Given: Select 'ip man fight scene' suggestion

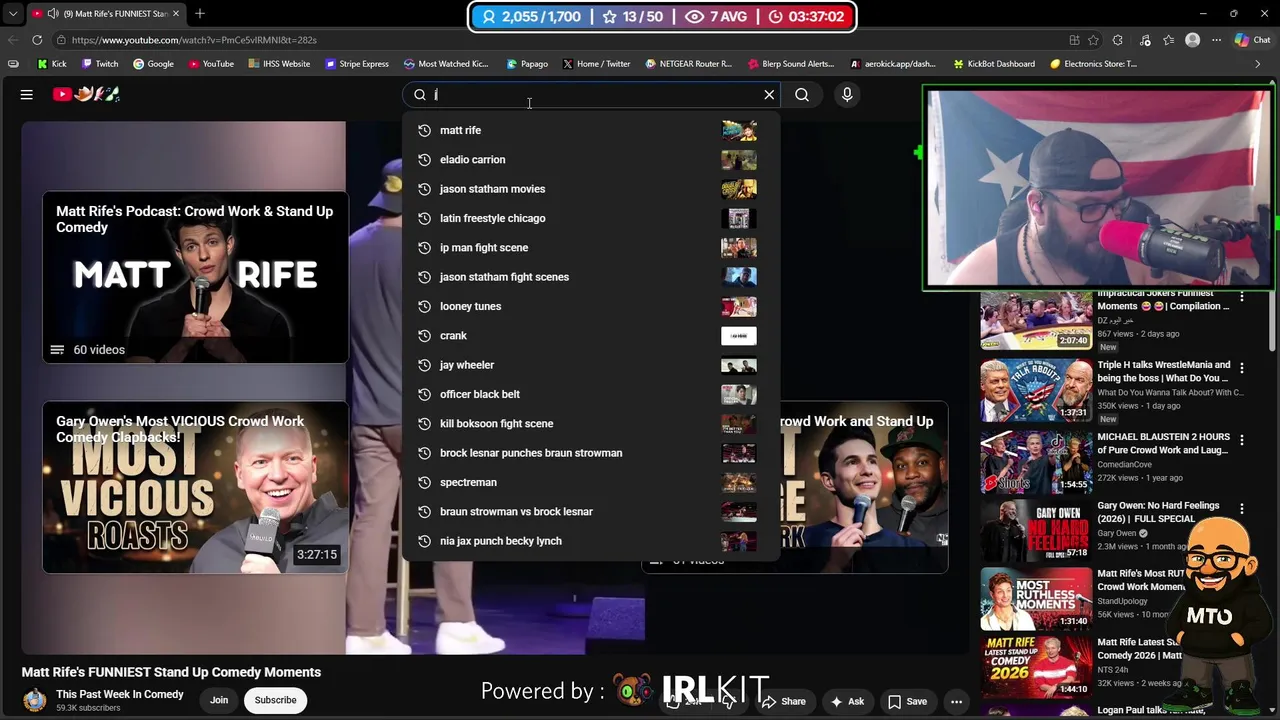Looking at the screenshot, I should [x=591, y=247].
